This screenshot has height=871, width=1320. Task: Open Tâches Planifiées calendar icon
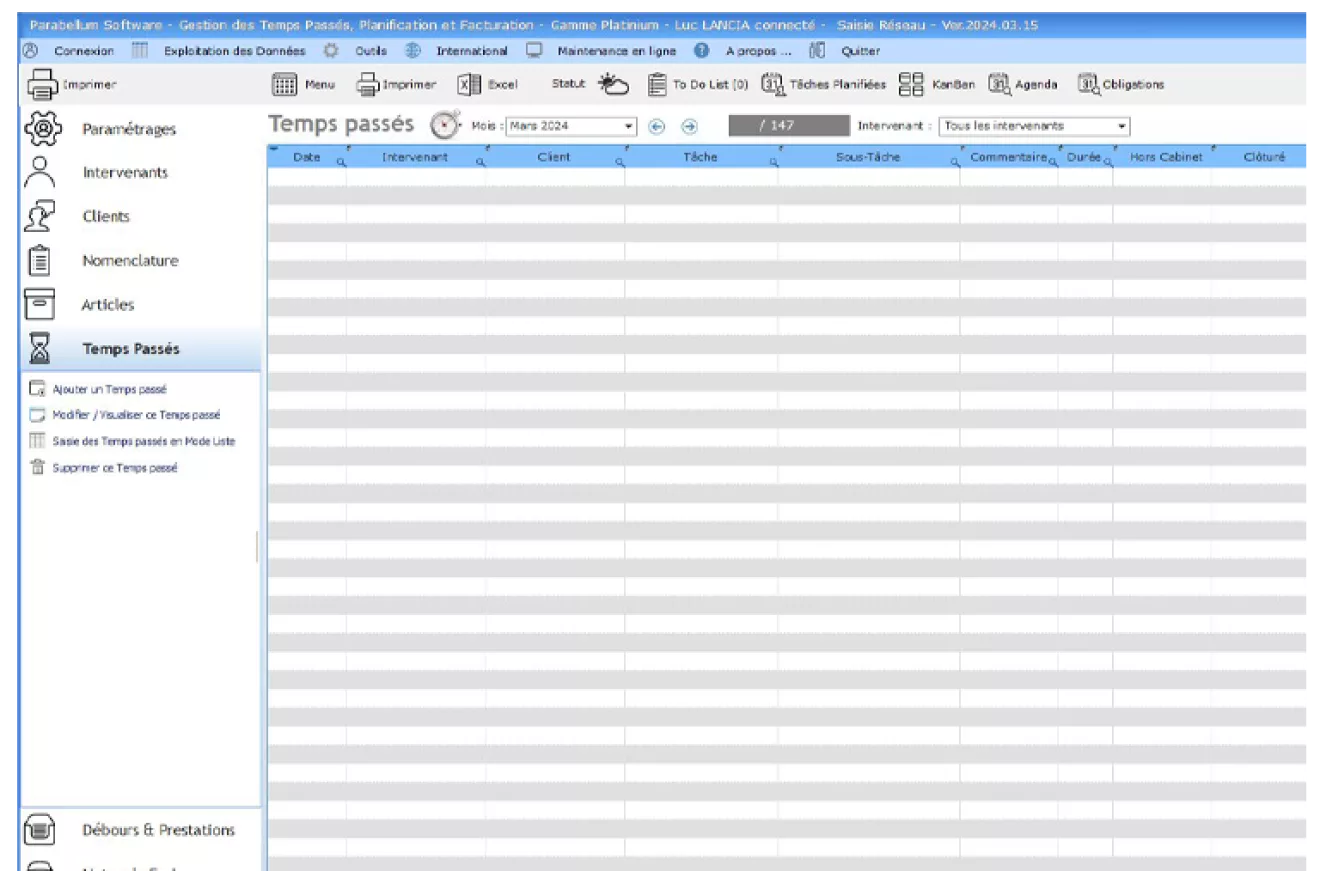pos(772,85)
